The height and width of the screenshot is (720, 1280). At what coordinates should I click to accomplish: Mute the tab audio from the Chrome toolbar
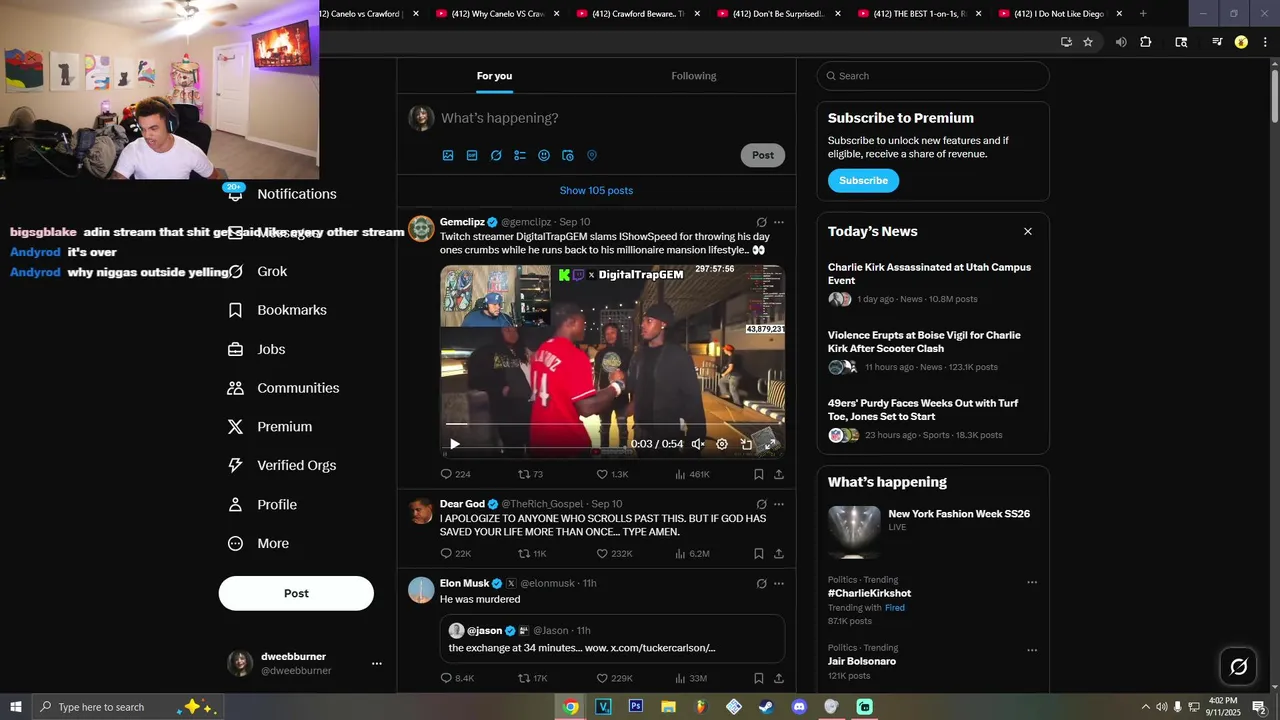[1121, 42]
